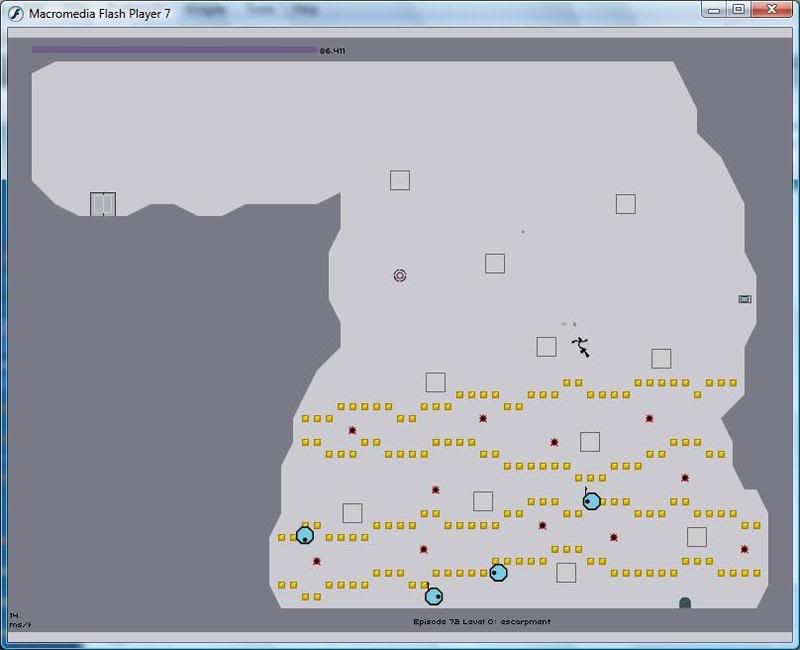Click the exit door switch near right wall
The width and height of the screenshot is (800, 650).
tap(744, 299)
